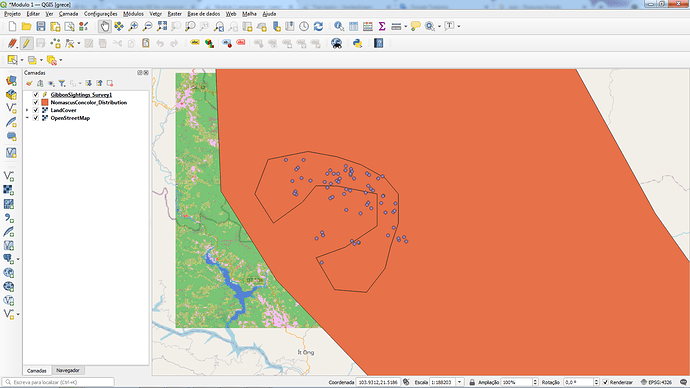Click the Save Project disk icon

tap(41, 26)
